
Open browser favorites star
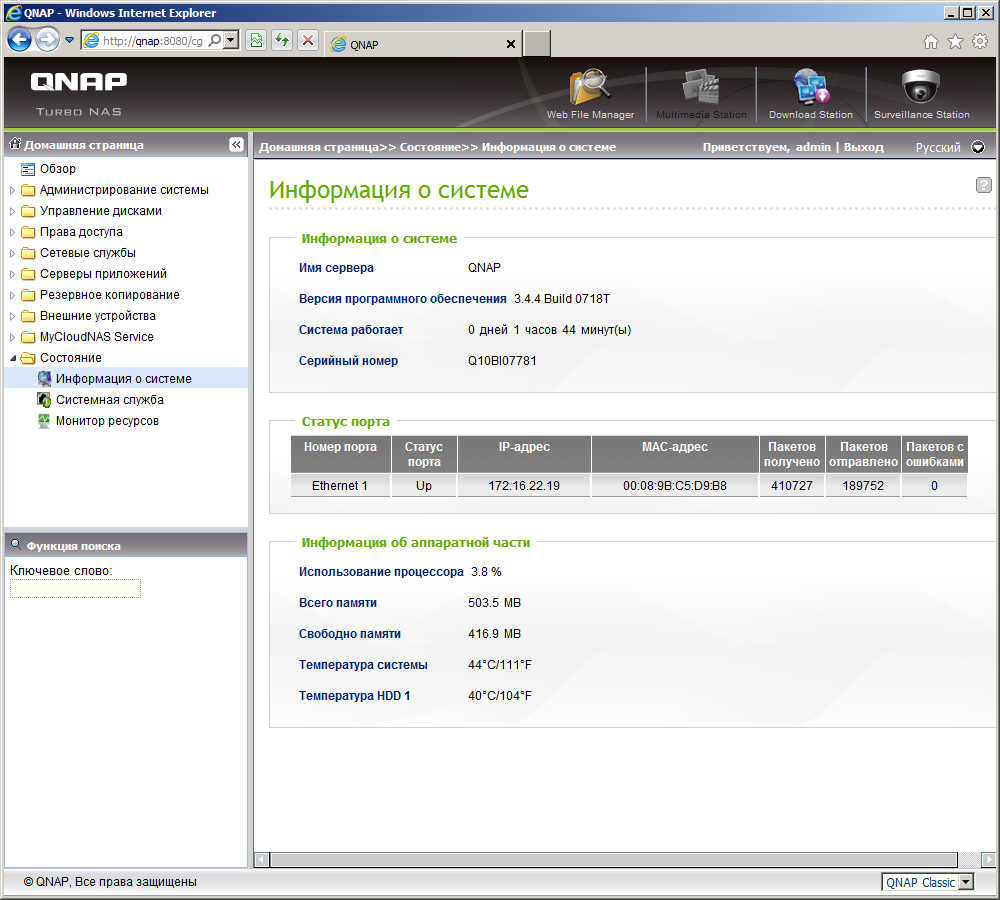(955, 41)
